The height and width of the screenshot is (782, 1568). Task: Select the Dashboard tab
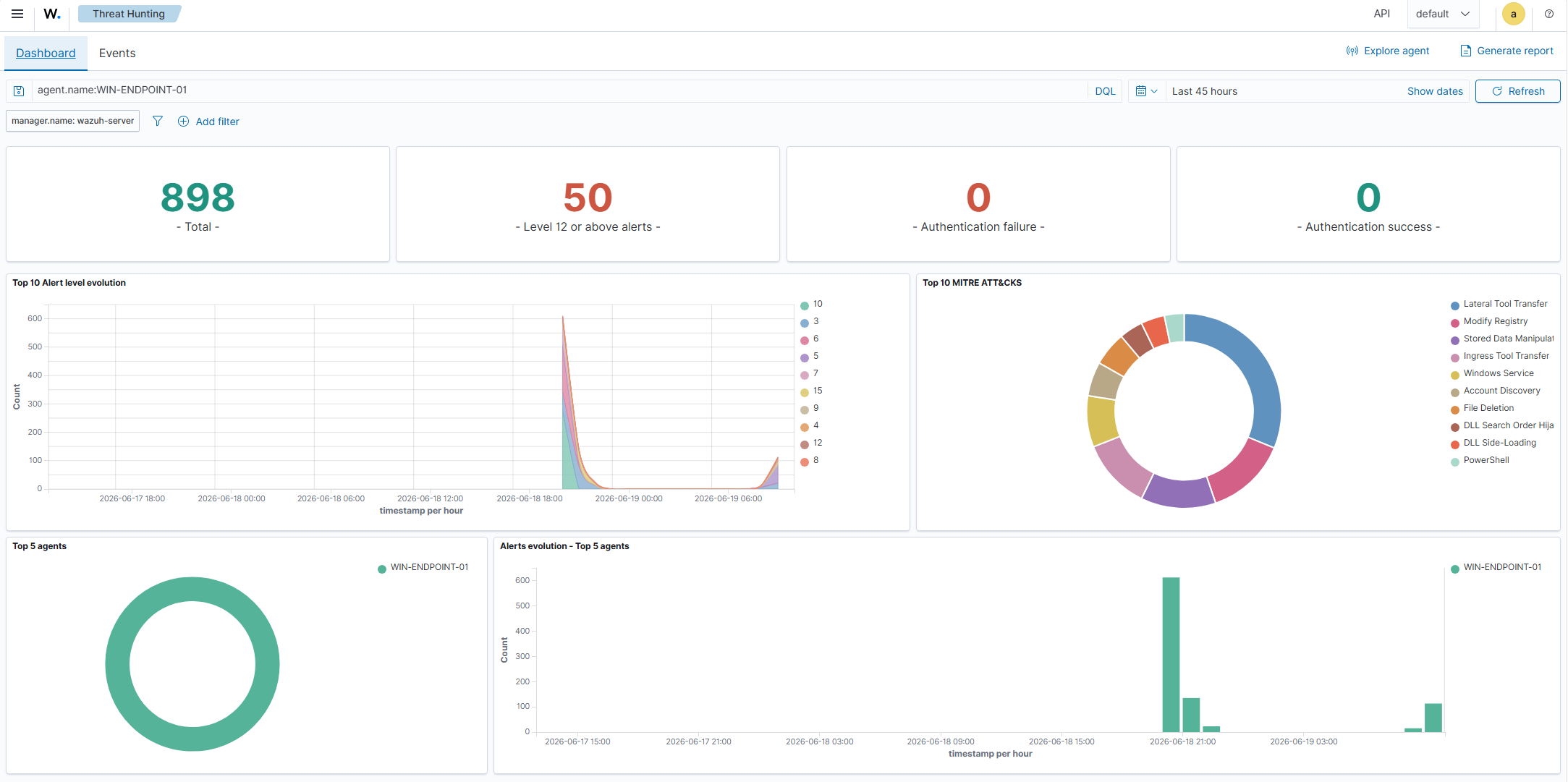[46, 53]
